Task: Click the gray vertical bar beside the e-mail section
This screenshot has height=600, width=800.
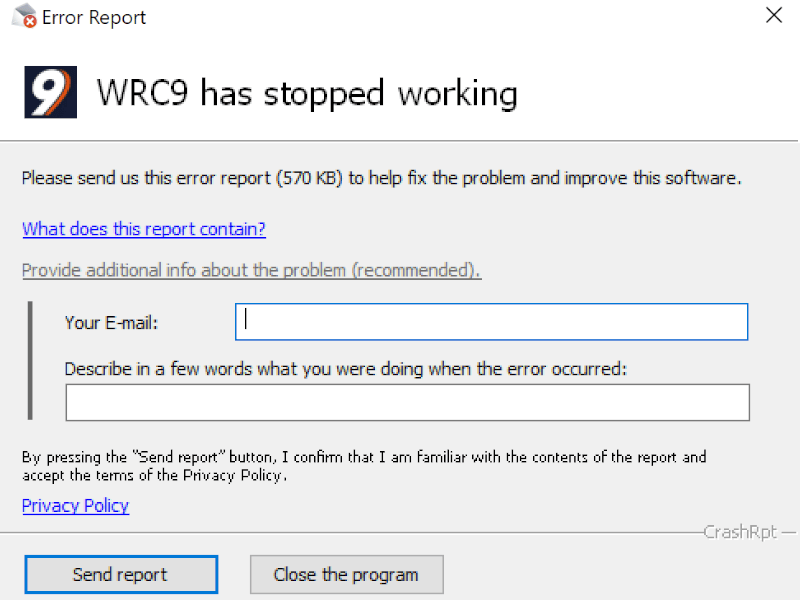Action: coord(31,359)
